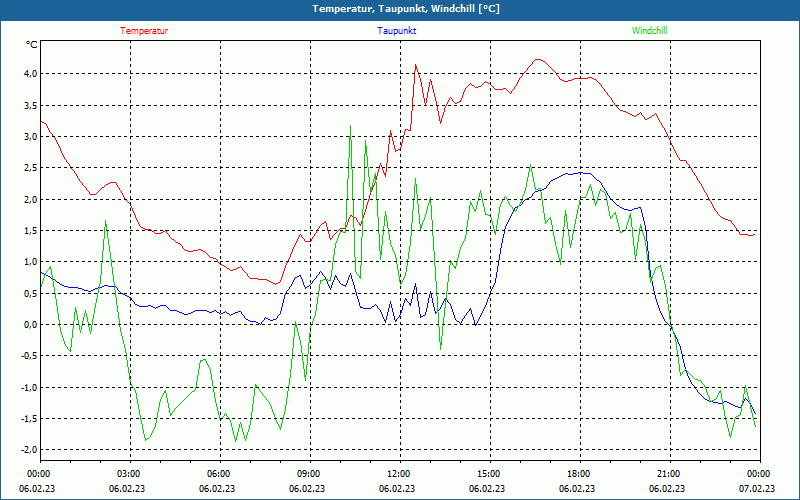The height and width of the screenshot is (500, 800).
Task: Click the blue Taupunkt legend label
Action: pyautogui.click(x=396, y=31)
